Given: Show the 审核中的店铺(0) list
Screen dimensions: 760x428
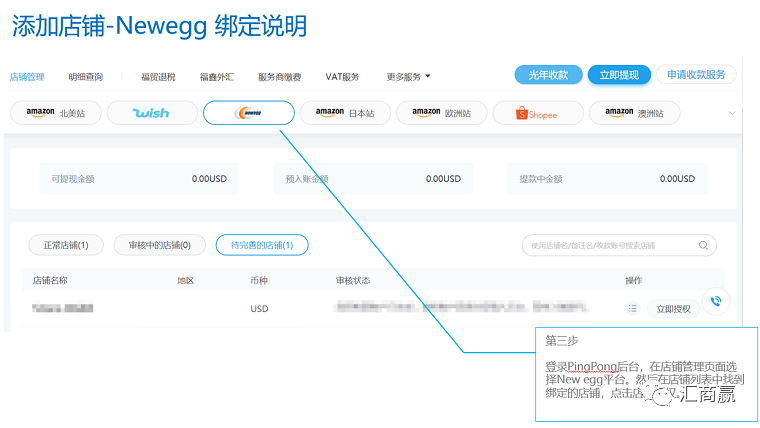Looking at the screenshot, I should pyautogui.click(x=159, y=245).
